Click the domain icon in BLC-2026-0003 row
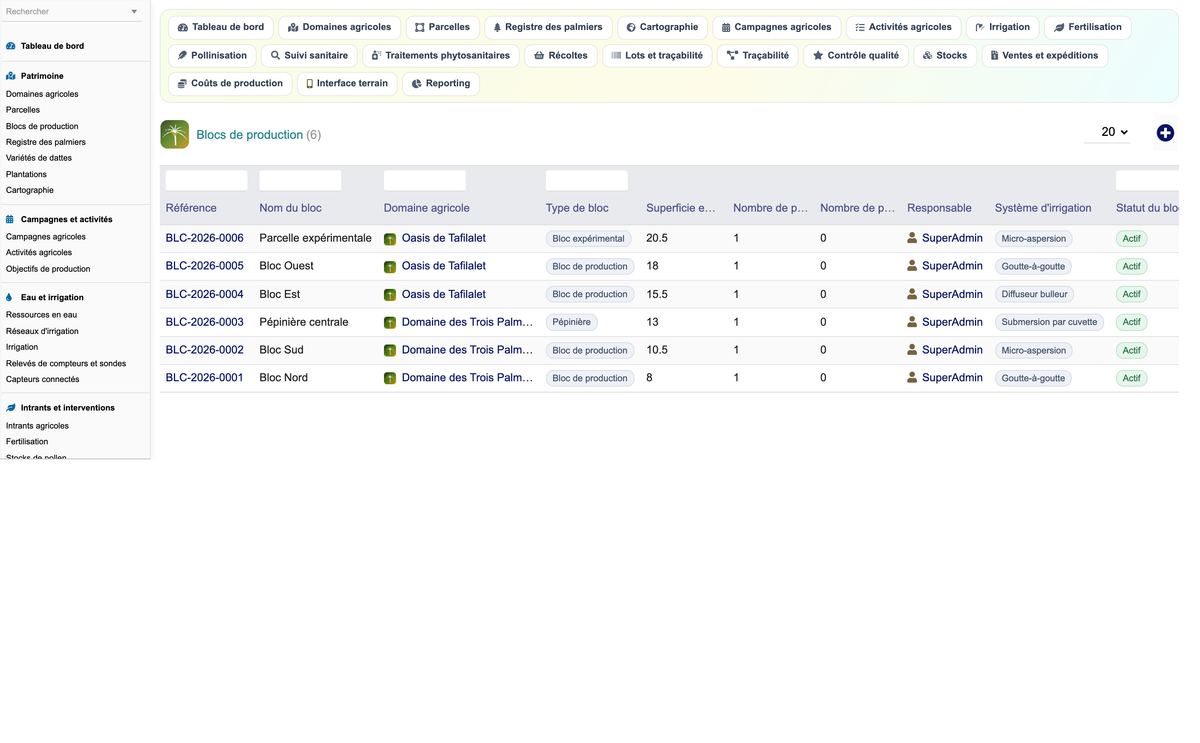This screenshot has height=743, width=1200. [x=390, y=323]
